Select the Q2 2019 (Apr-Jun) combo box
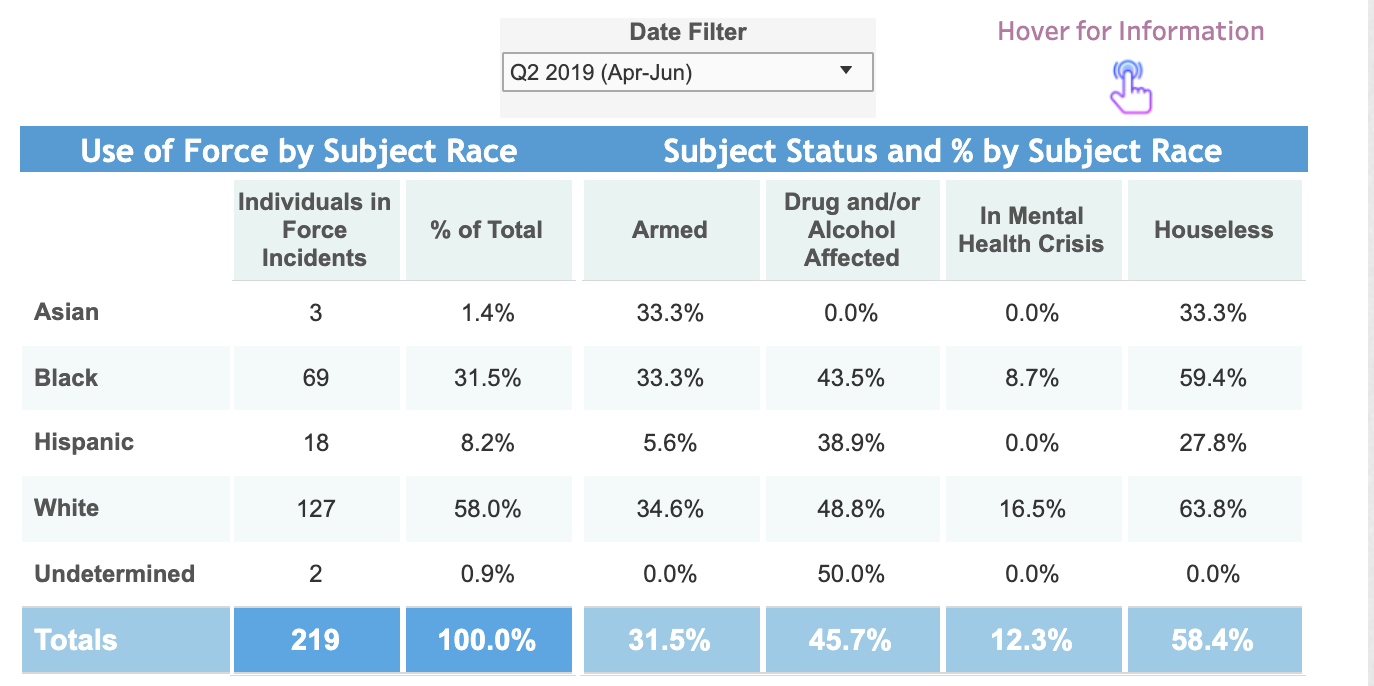The height and width of the screenshot is (686, 1374). 687,73
